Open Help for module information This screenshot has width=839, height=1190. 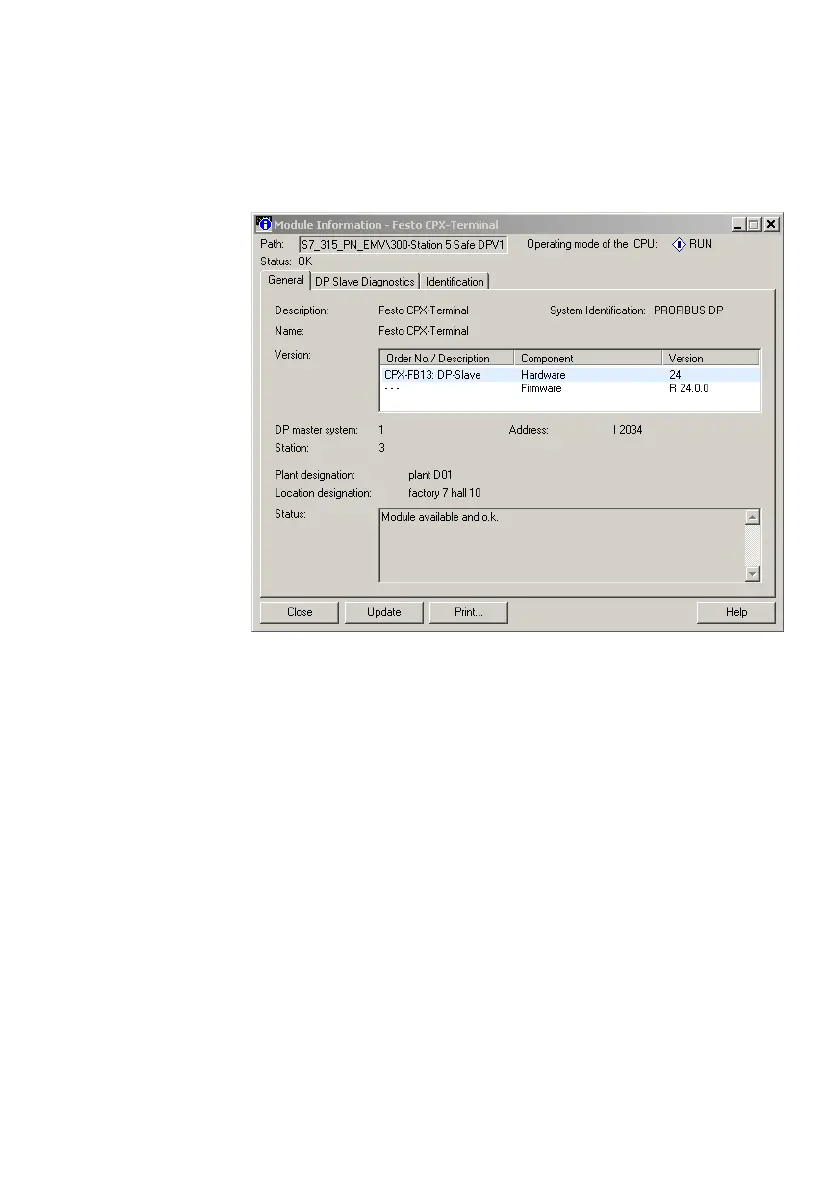(736, 612)
